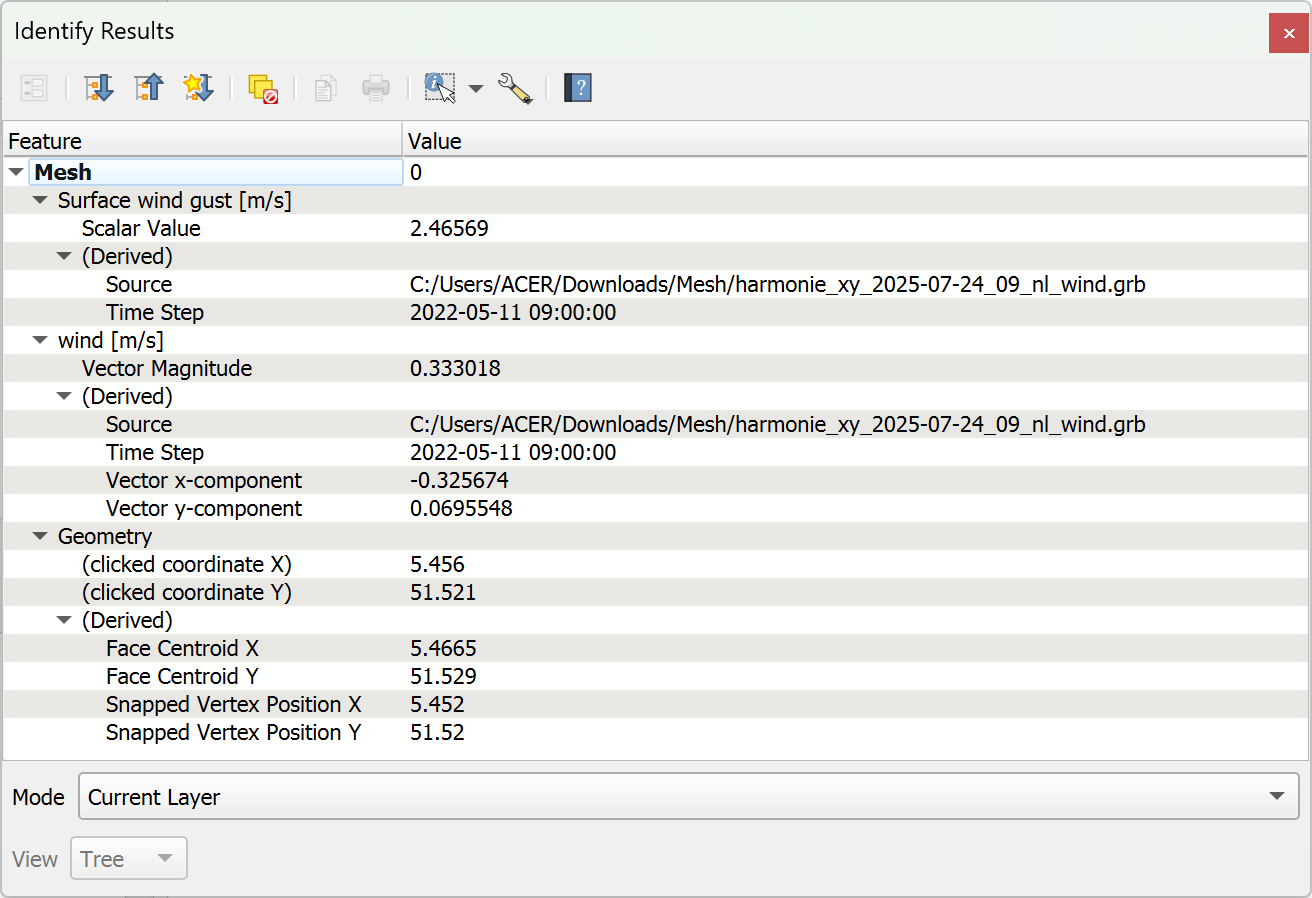Select the Face Centroid X row
This screenshot has width=1312, height=898.
point(182,648)
